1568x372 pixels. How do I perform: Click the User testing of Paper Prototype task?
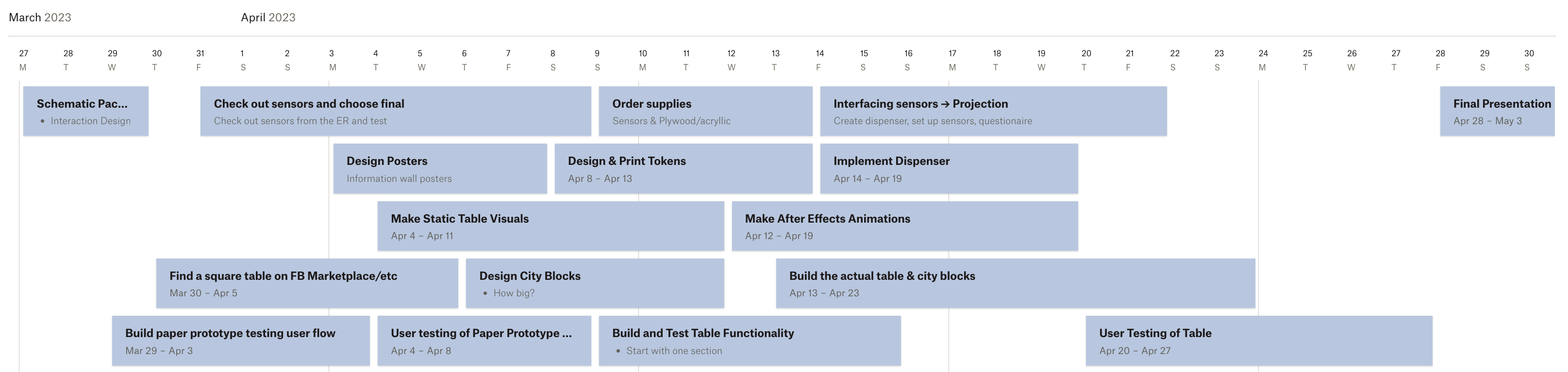[x=484, y=340]
